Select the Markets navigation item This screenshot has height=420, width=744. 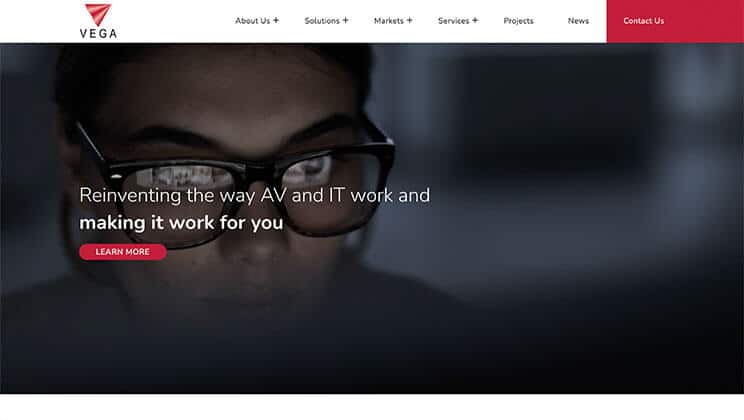389,21
